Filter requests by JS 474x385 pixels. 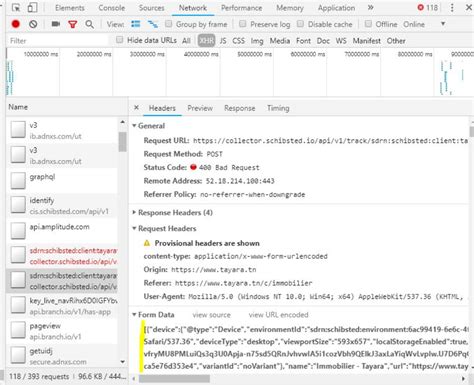click(223, 41)
